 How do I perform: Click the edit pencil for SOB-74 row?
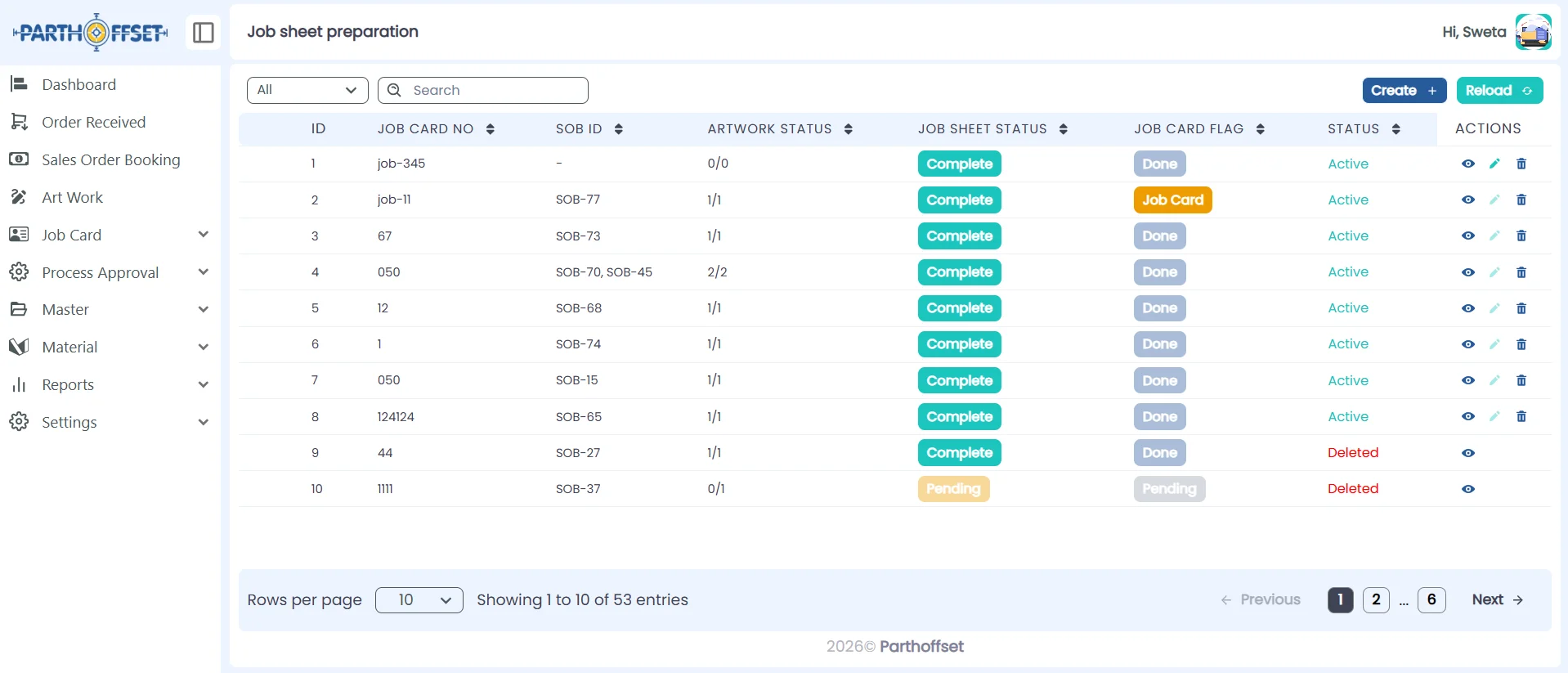pyautogui.click(x=1494, y=344)
